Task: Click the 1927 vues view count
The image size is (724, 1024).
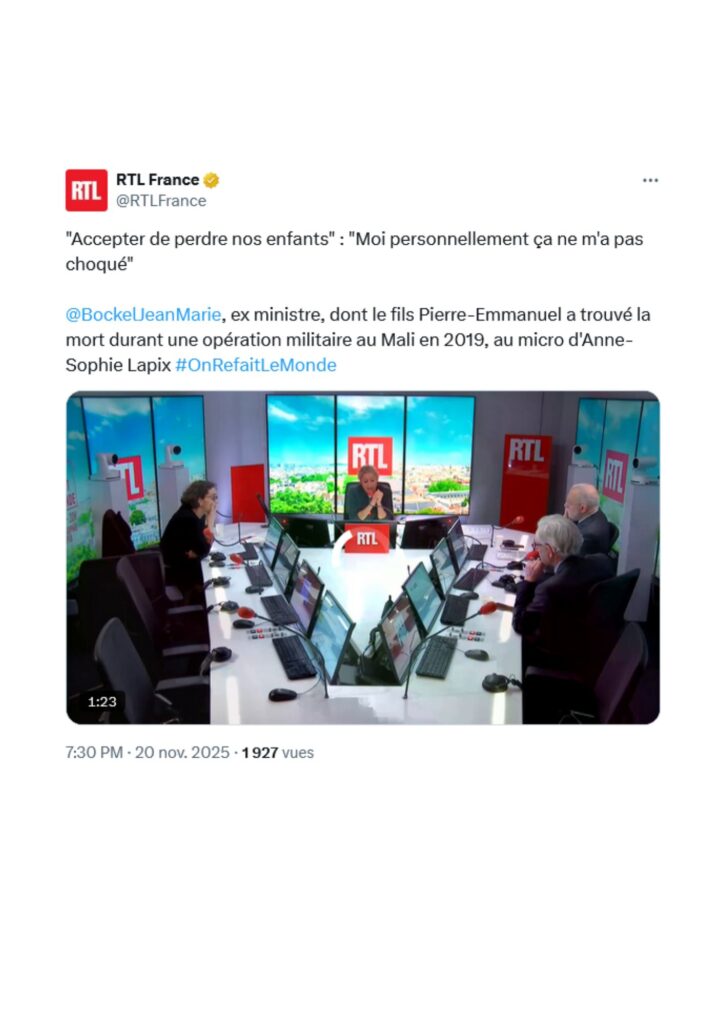Action: (277, 752)
